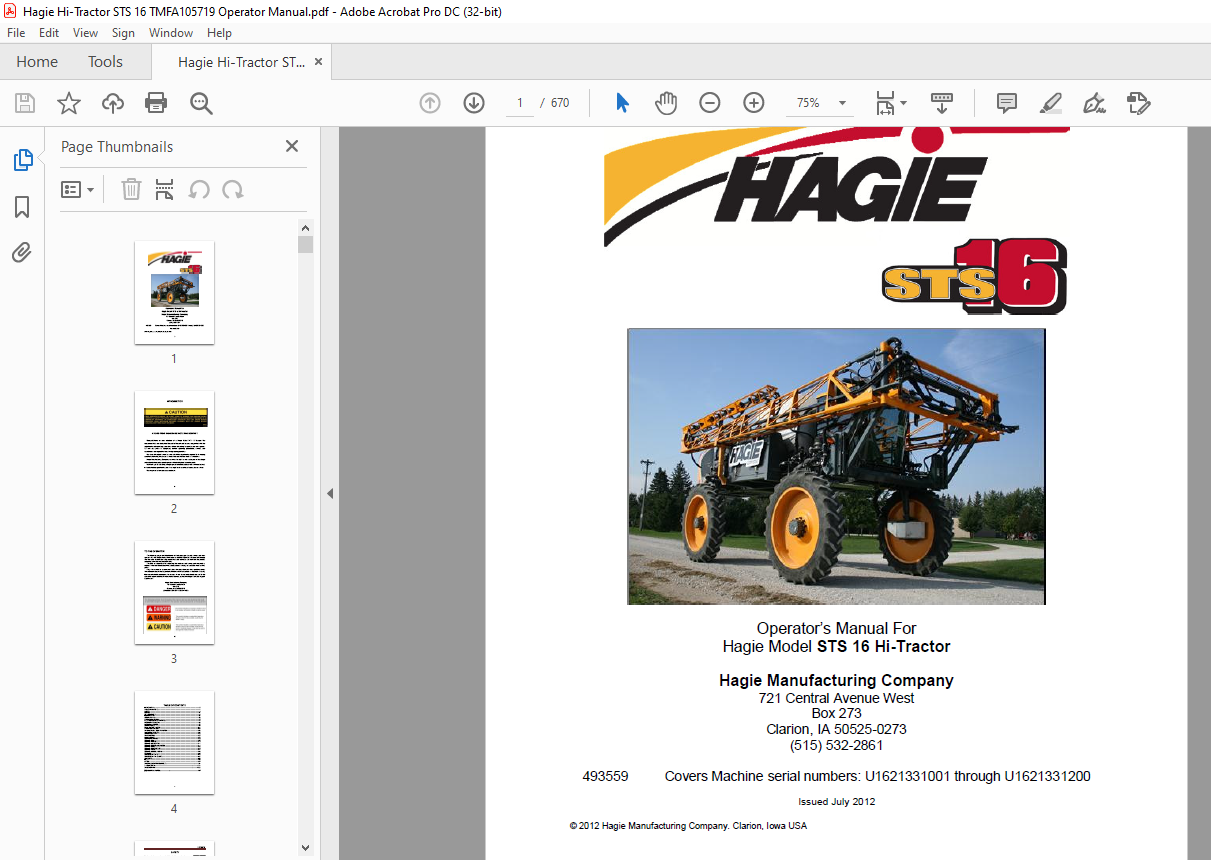Screen dimensions: 1211x860
Task: Delete selected page trash icon
Action: click(131, 189)
